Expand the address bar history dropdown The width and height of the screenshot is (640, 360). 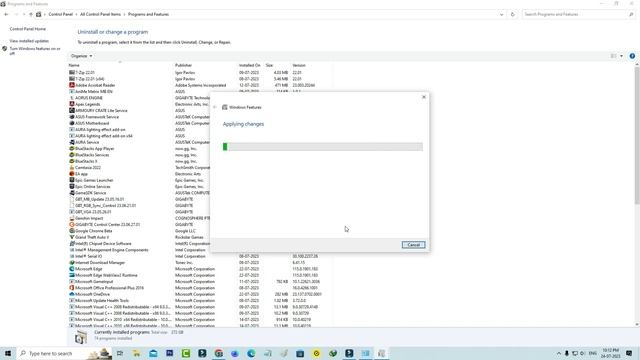point(501,14)
